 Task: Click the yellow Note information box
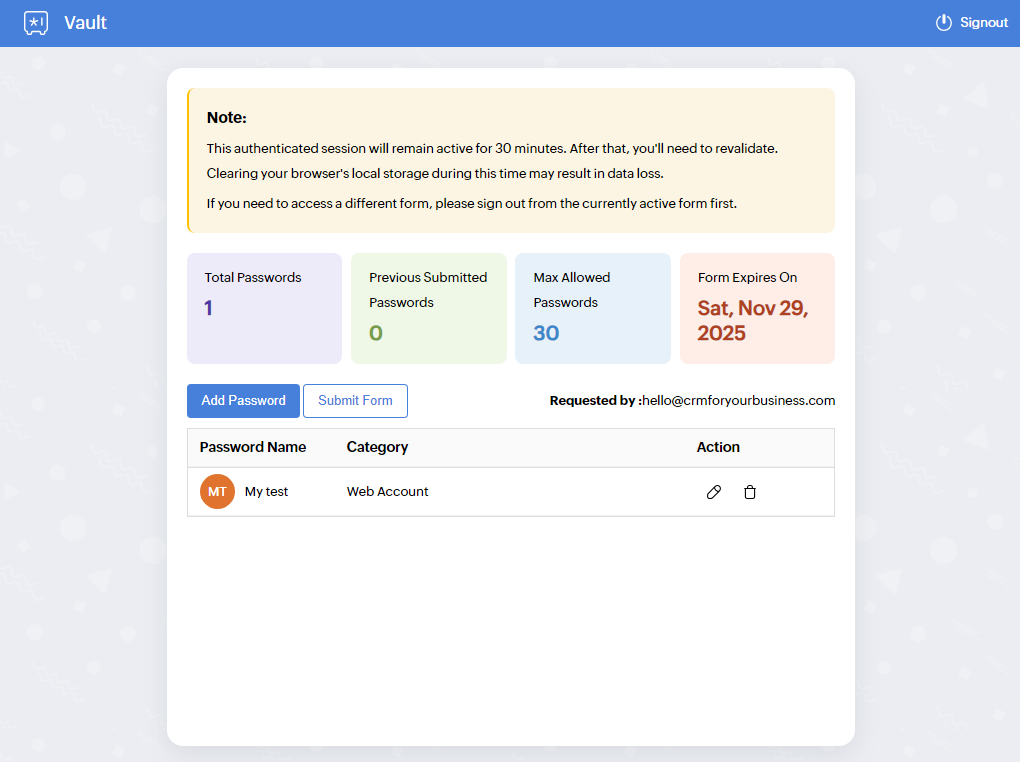click(x=510, y=160)
